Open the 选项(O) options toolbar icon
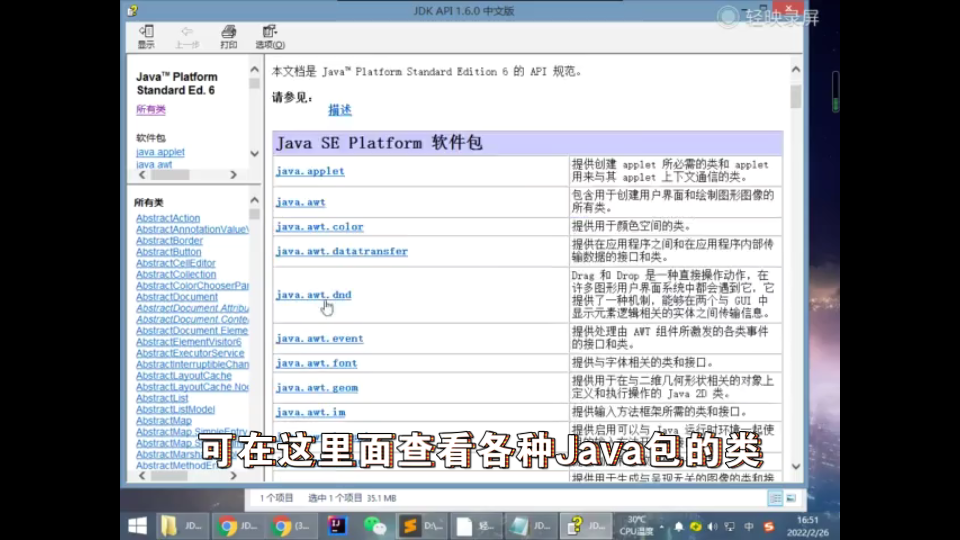This screenshot has height=540, width=960. pyautogui.click(x=270, y=37)
